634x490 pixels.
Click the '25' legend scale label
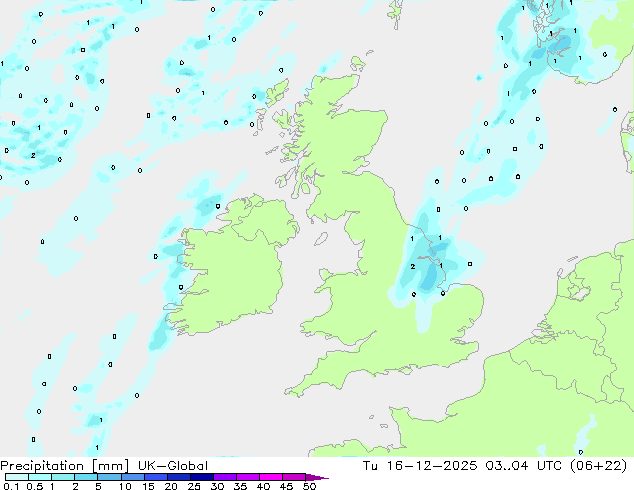tap(194, 486)
